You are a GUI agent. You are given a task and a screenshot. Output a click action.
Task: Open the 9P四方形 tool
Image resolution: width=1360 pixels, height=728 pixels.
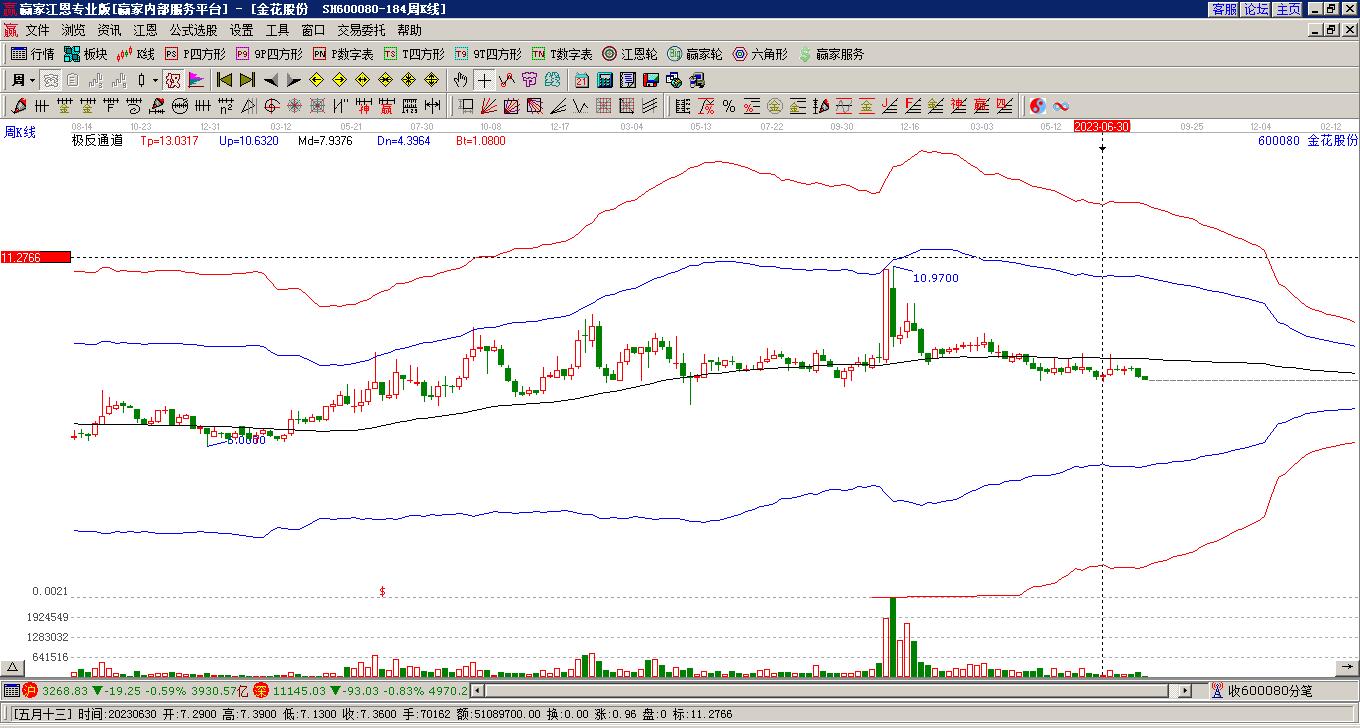point(268,54)
